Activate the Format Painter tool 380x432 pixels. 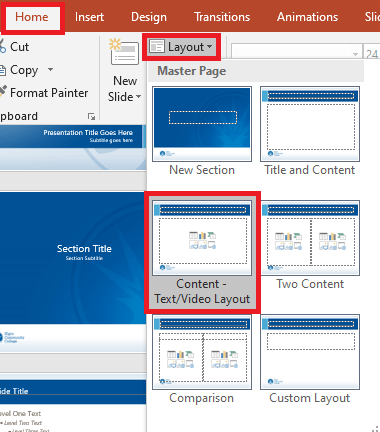[49, 93]
